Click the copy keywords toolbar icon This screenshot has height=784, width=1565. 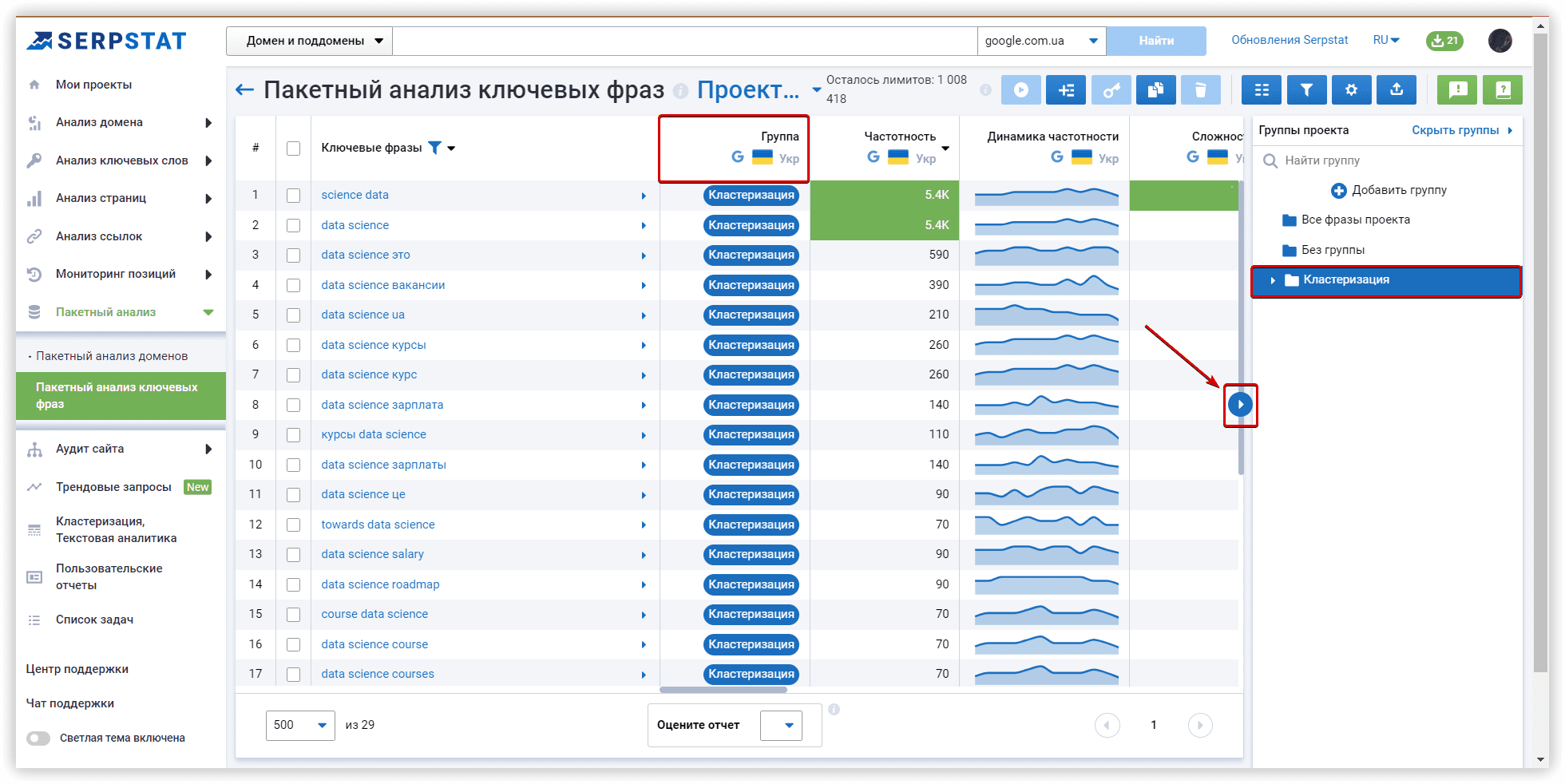tap(1155, 90)
